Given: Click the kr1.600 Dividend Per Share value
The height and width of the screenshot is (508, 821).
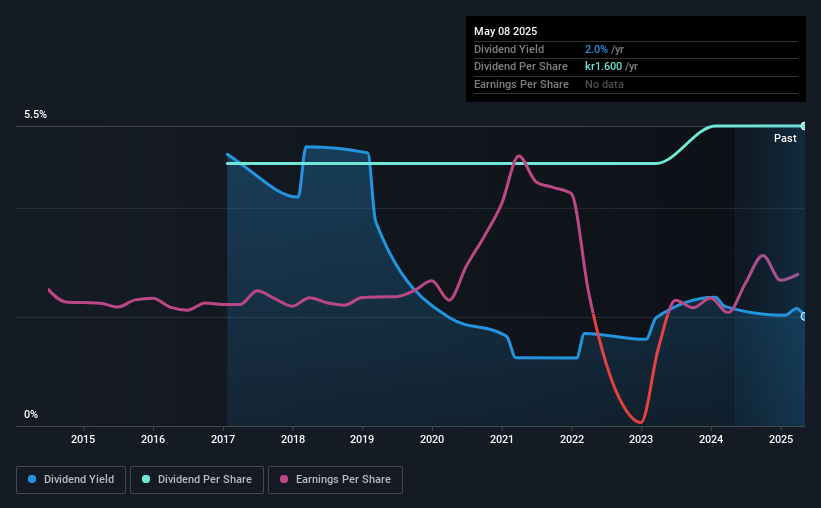Looking at the screenshot, I should tap(604, 67).
